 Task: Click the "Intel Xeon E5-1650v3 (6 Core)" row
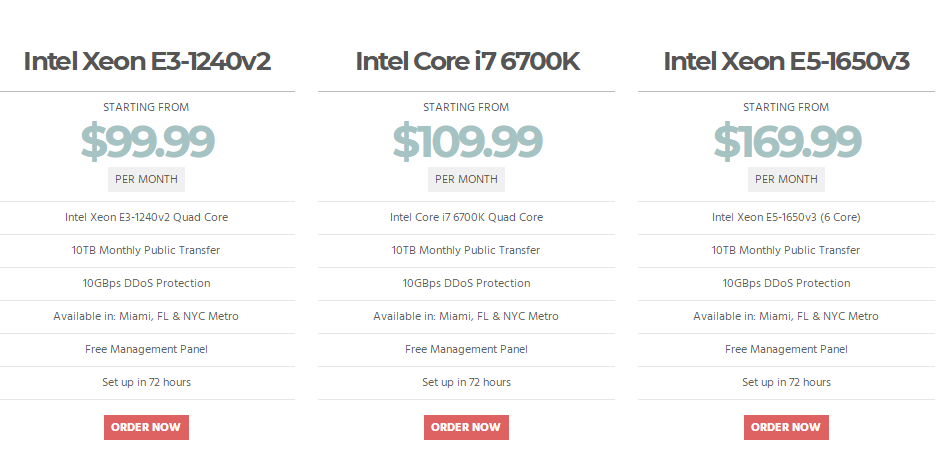(x=786, y=217)
